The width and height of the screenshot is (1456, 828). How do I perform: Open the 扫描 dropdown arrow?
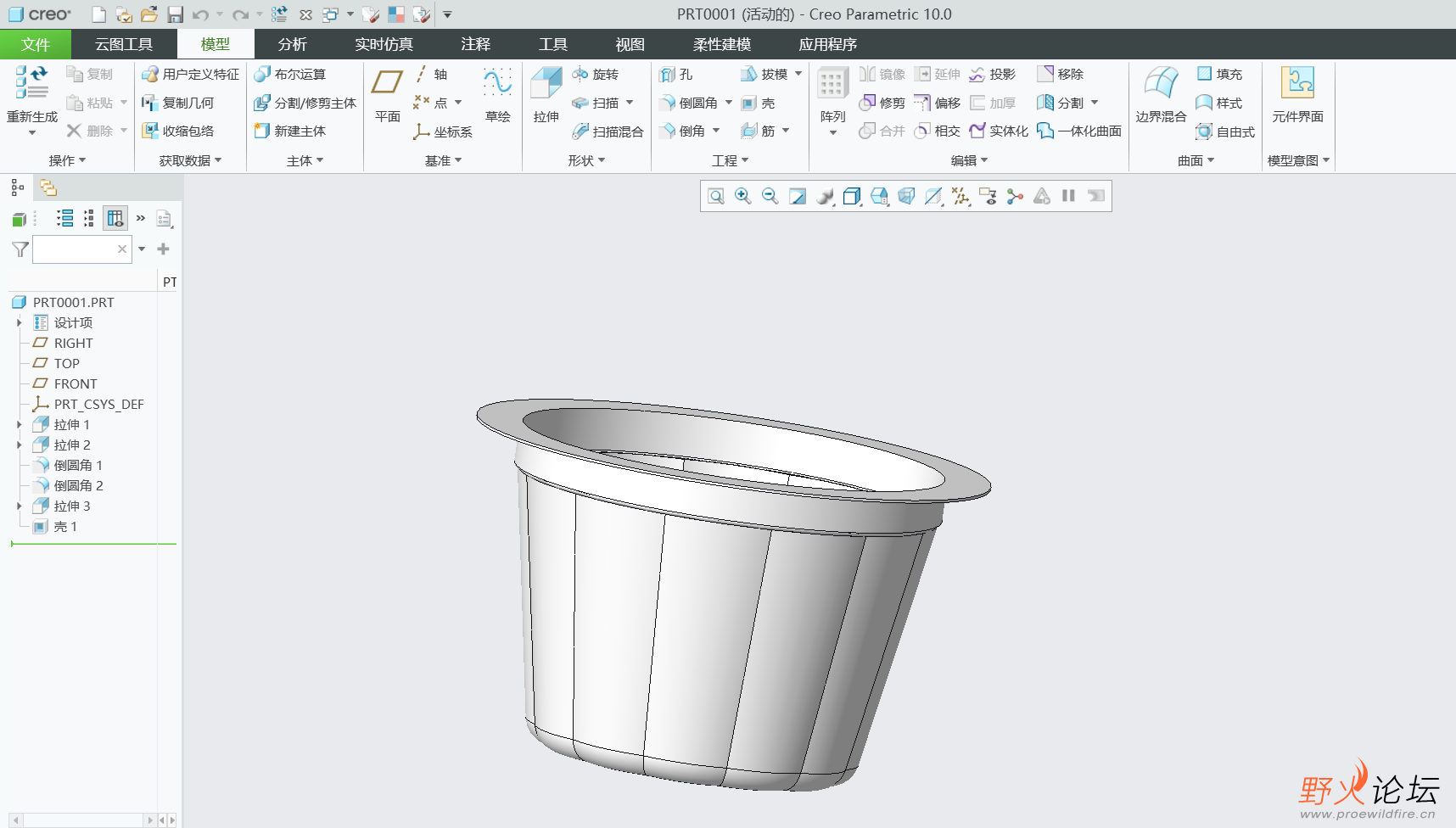click(630, 103)
